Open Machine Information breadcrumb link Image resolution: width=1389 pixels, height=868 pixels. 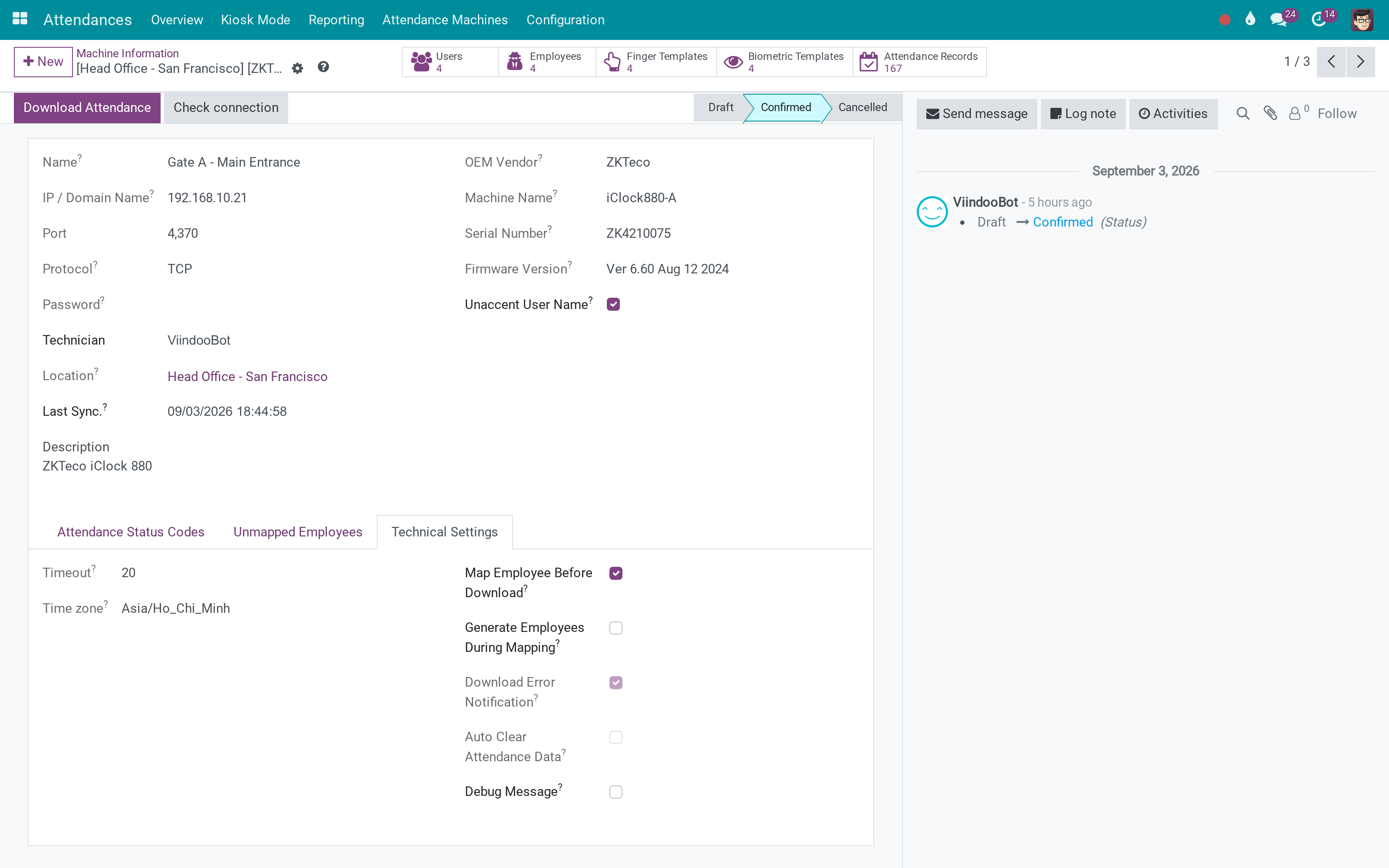pos(128,53)
